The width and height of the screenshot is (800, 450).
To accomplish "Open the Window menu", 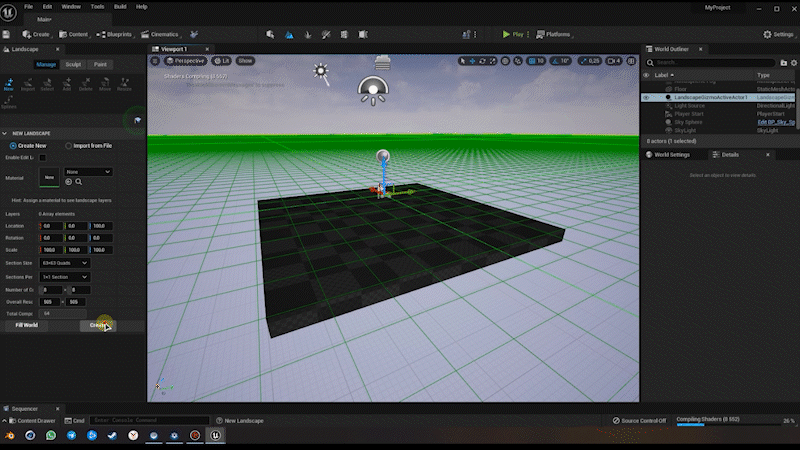I will click(x=71, y=7).
